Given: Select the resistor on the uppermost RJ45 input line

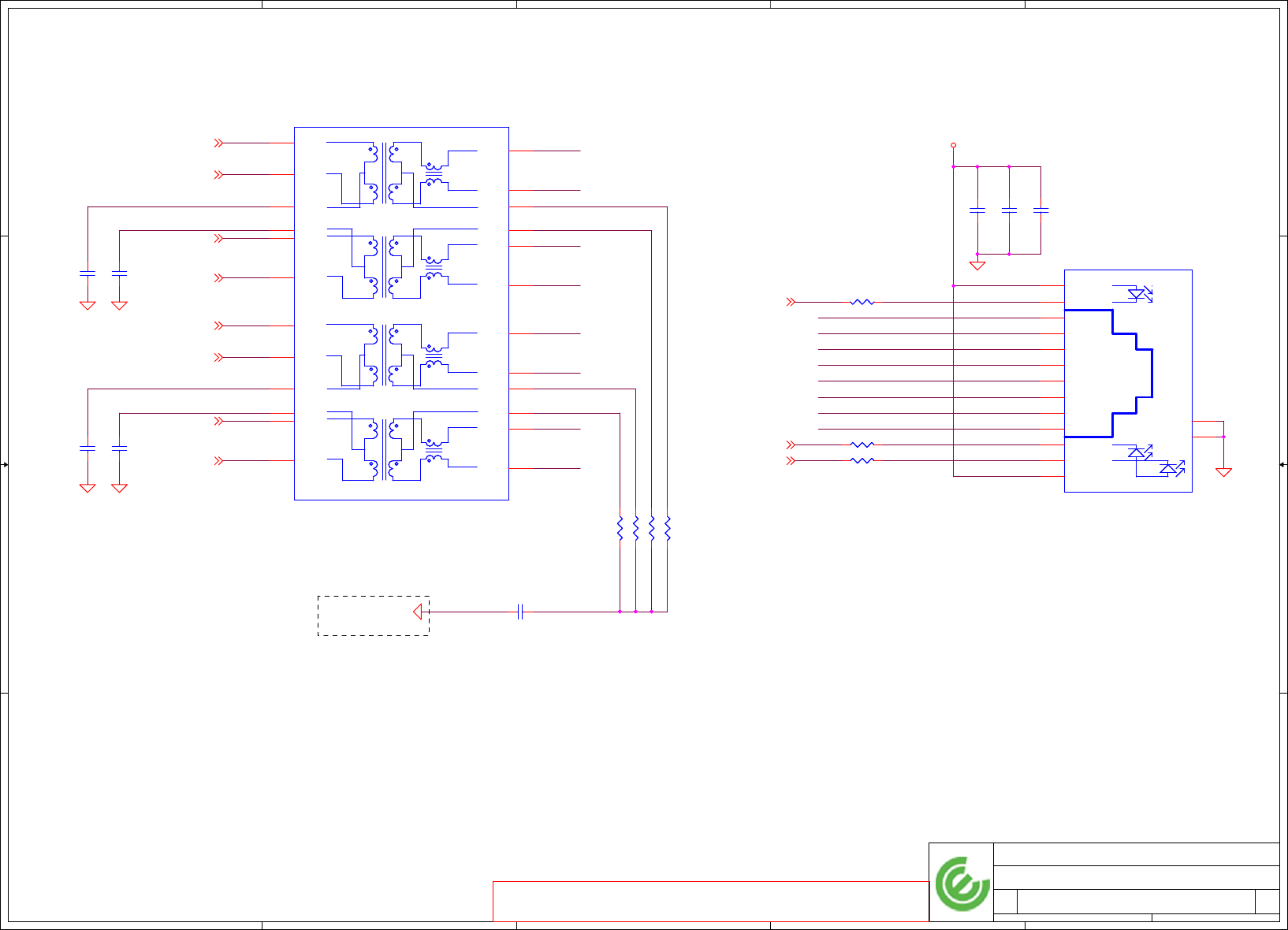Looking at the screenshot, I should [x=862, y=302].
